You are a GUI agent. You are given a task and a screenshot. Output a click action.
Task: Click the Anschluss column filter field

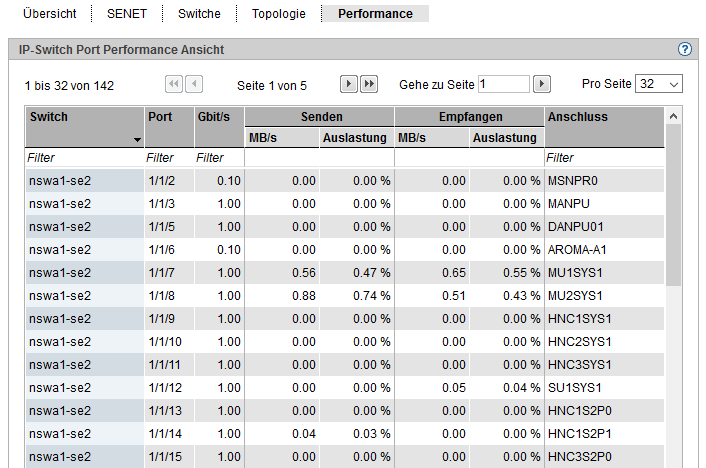tap(603, 158)
